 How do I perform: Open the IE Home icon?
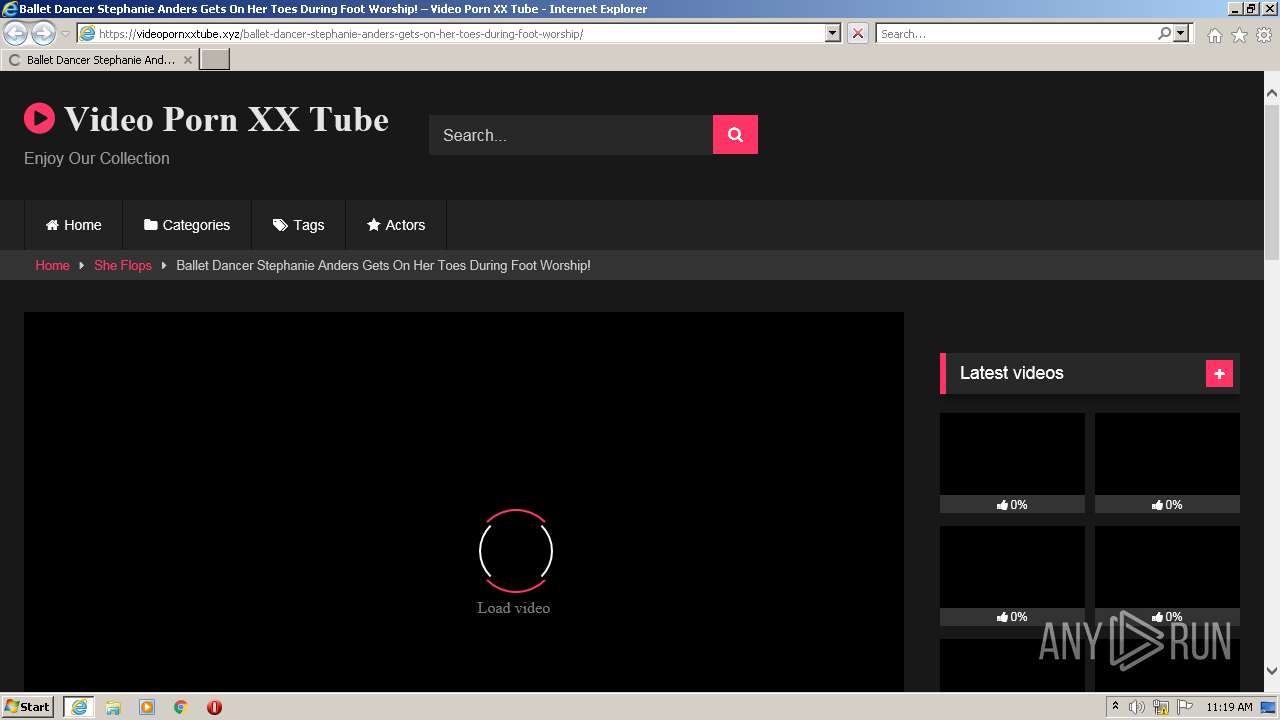coord(1214,35)
